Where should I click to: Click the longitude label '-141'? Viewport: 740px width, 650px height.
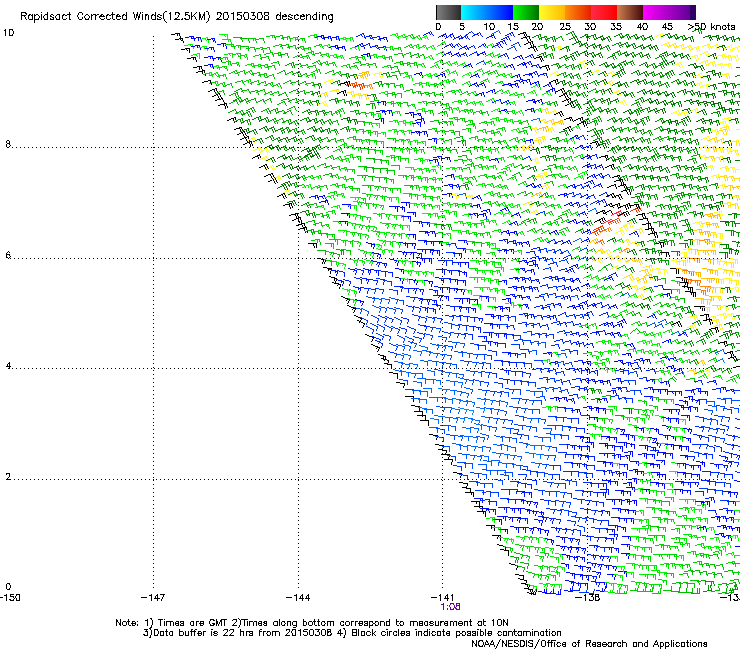[442, 598]
